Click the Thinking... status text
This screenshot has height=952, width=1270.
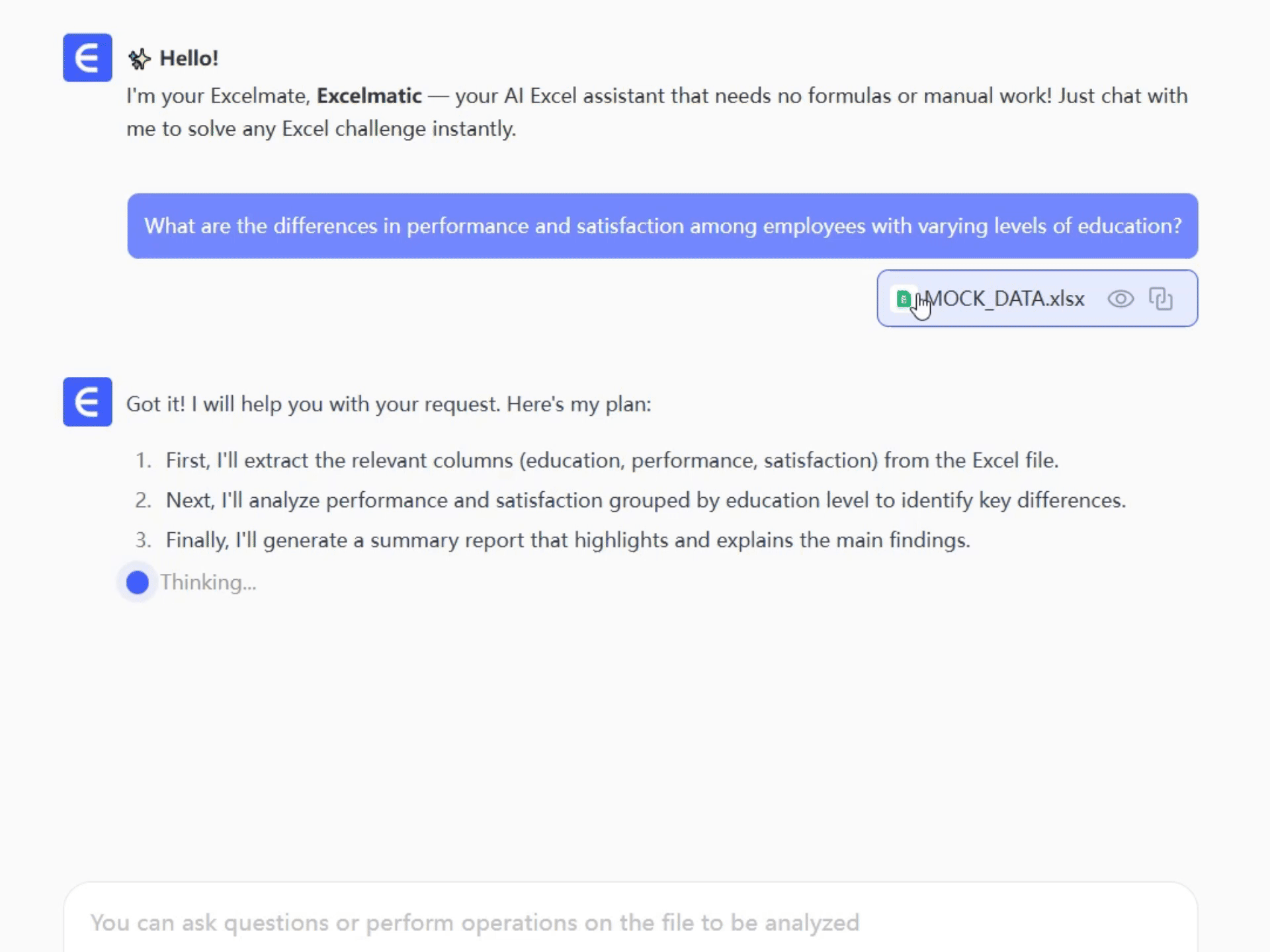[x=208, y=582]
